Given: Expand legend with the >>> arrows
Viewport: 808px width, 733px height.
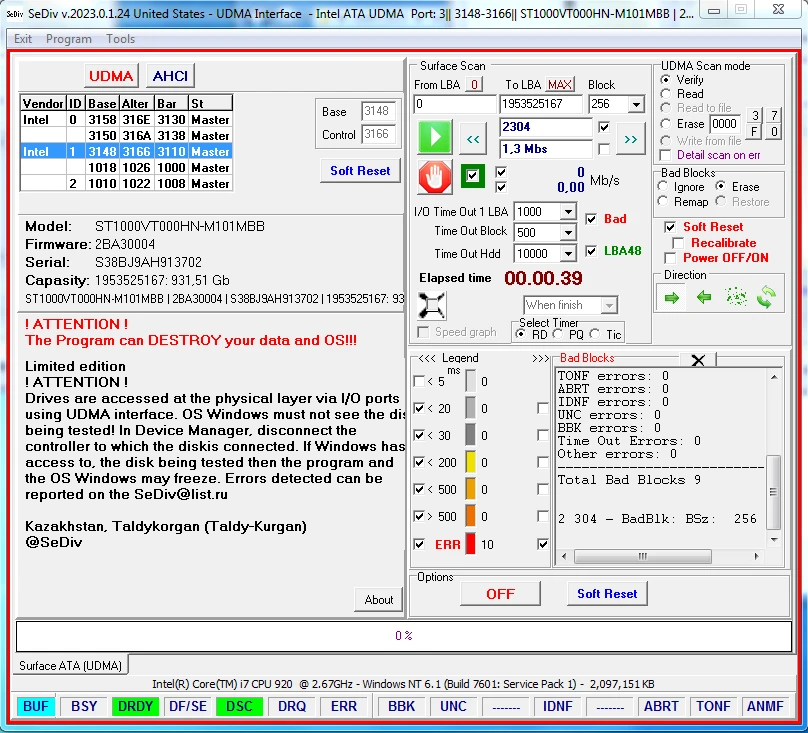Looking at the screenshot, I should 541,358.
